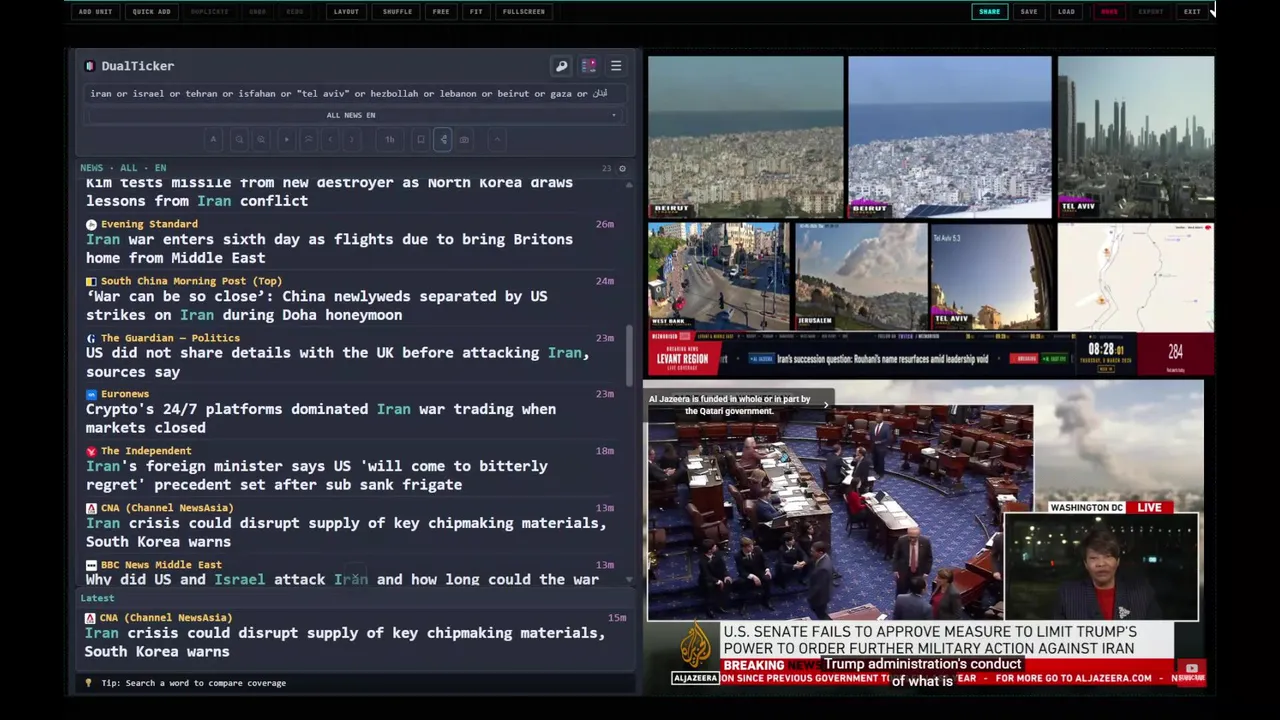1280x720 pixels.
Task: Click the news list scroll-up arrow
Action: 629,184
